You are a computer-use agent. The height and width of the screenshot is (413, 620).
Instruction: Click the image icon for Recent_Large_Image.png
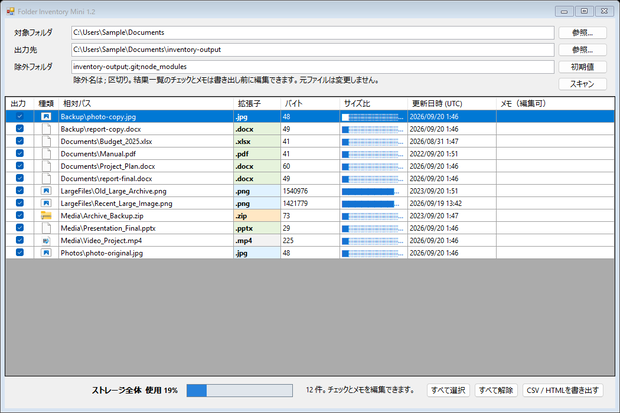tap(46, 203)
